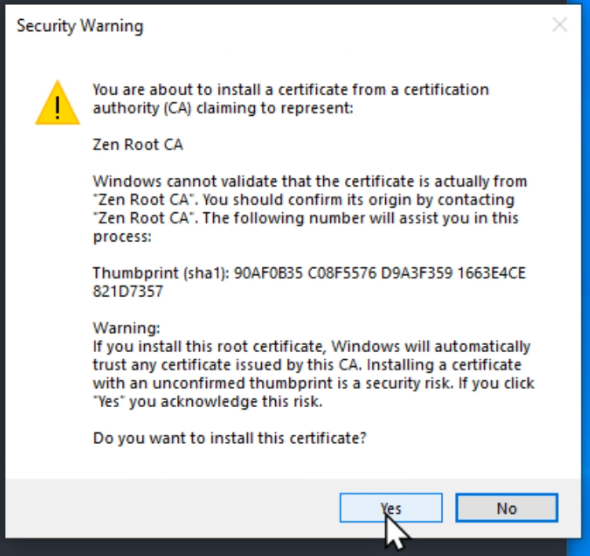Click the word 'process:' before the thumbprint
Image resolution: width=590 pixels, height=556 pixels.
(x=122, y=237)
